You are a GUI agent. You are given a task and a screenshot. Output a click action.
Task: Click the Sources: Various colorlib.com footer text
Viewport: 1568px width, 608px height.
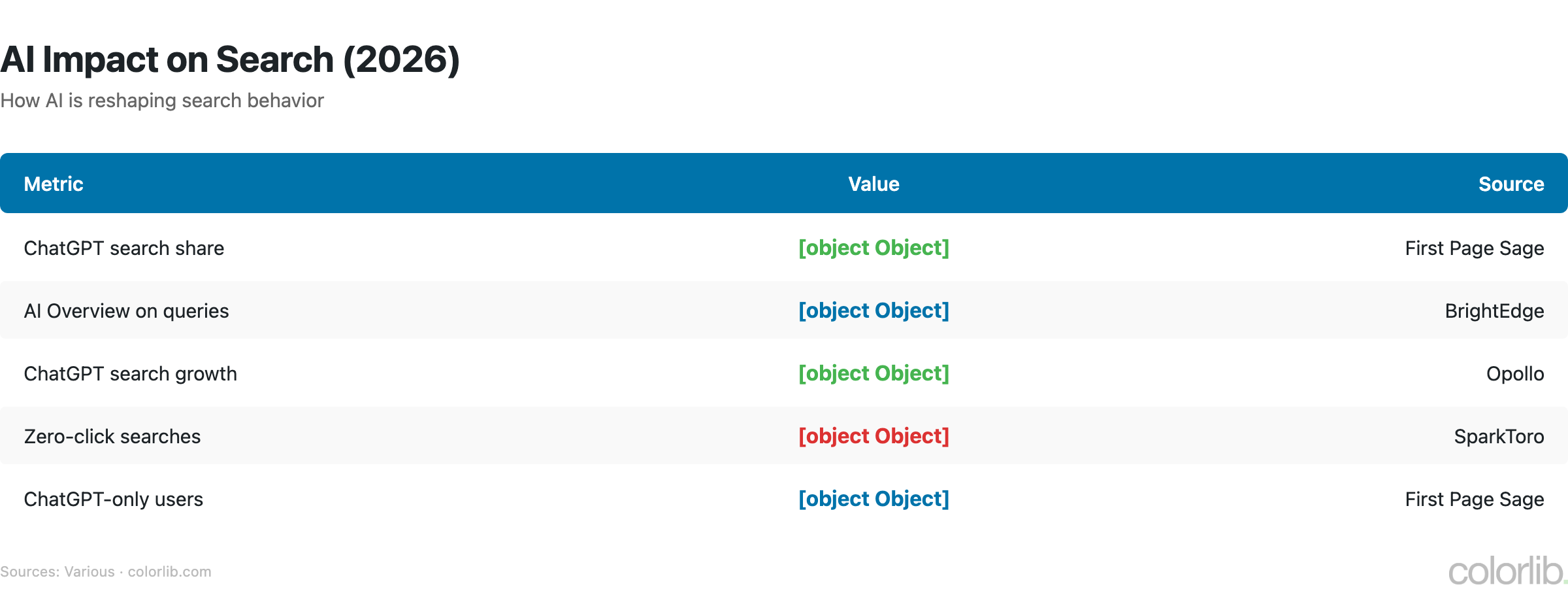105,572
